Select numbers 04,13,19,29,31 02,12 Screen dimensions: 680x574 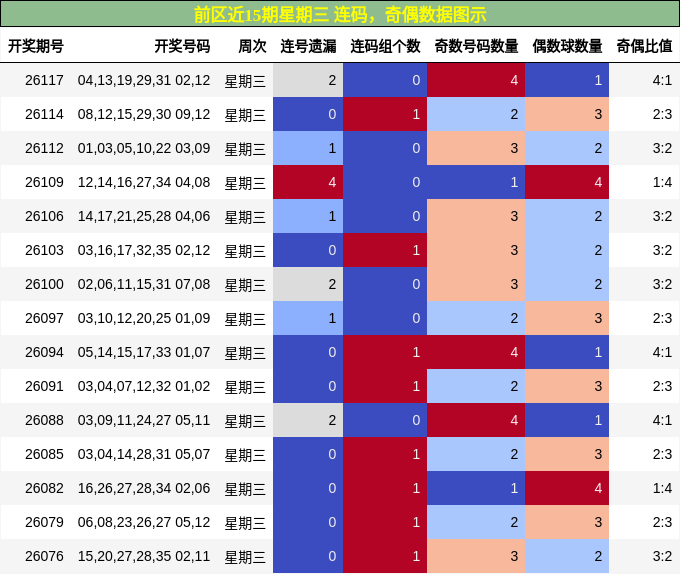[144, 80]
